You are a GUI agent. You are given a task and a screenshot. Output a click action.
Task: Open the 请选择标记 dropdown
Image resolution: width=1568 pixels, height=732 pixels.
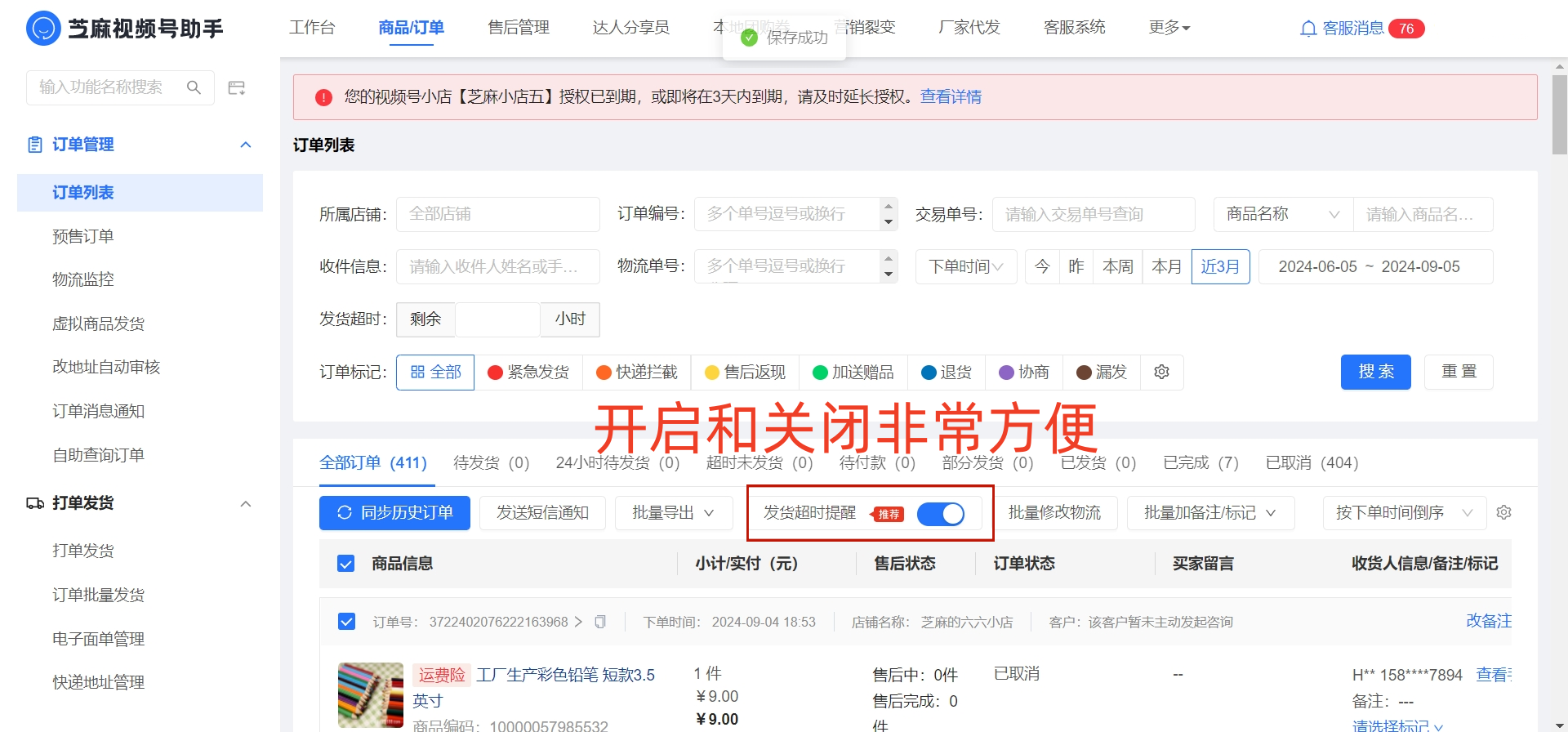click(x=1398, y=725)
